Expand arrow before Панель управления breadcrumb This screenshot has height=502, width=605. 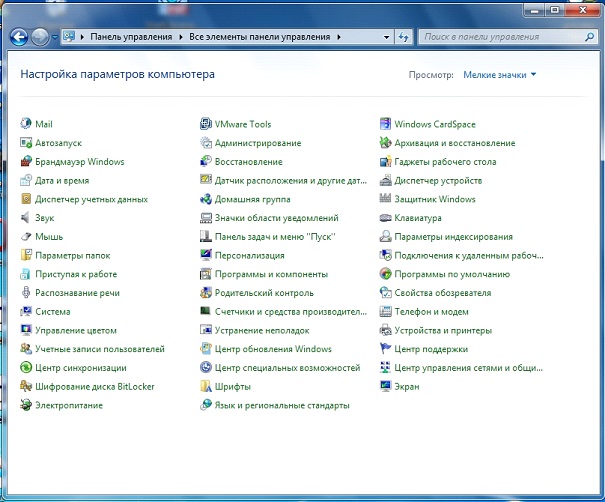click(82, 37)
